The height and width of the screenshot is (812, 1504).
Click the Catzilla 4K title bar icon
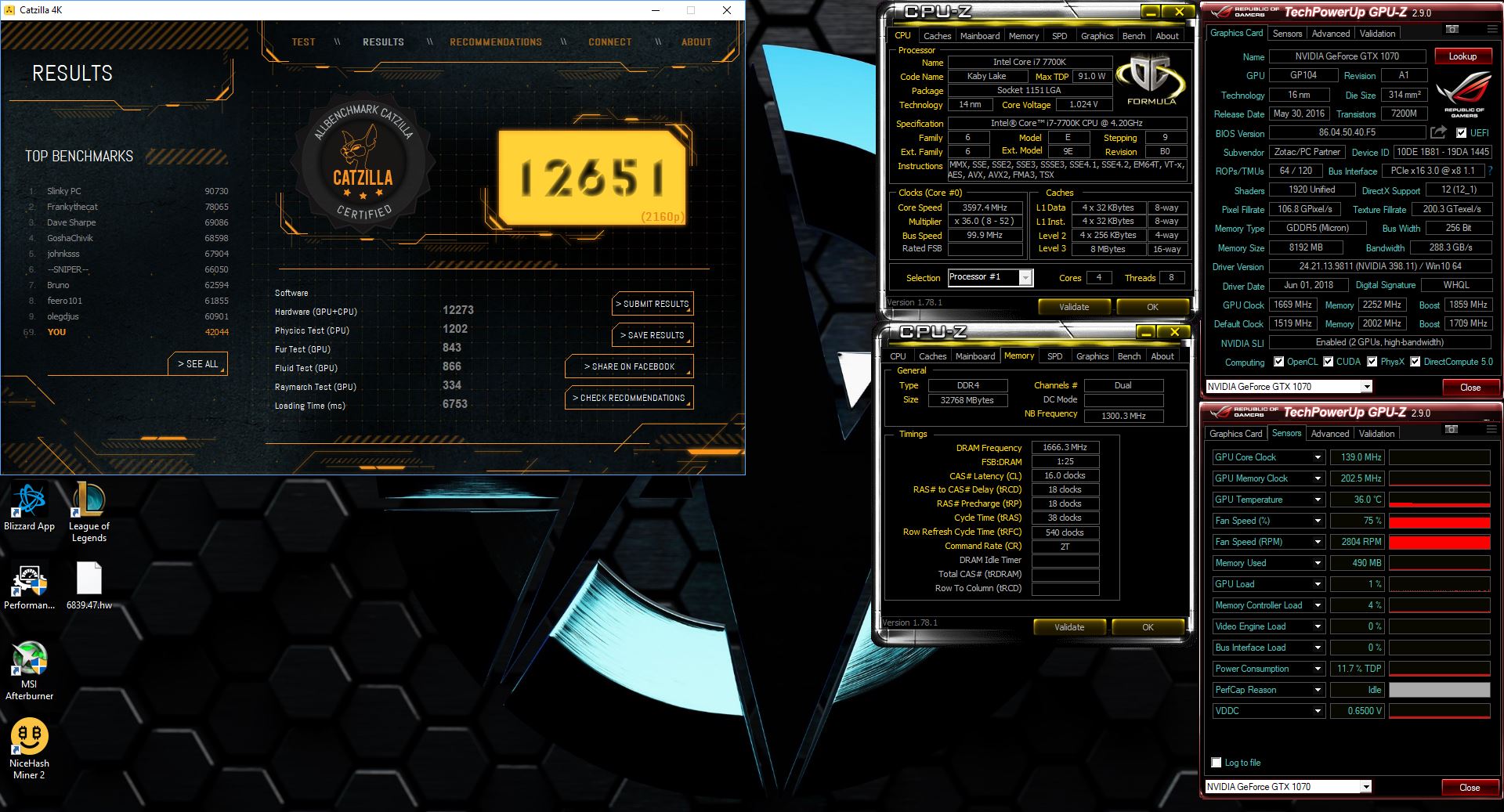9,10
